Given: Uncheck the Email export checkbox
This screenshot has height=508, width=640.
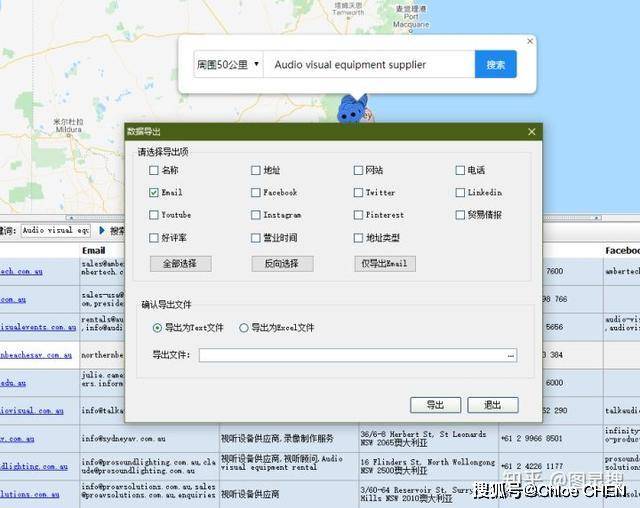Looking at the screenshot, I should point(154,192).
